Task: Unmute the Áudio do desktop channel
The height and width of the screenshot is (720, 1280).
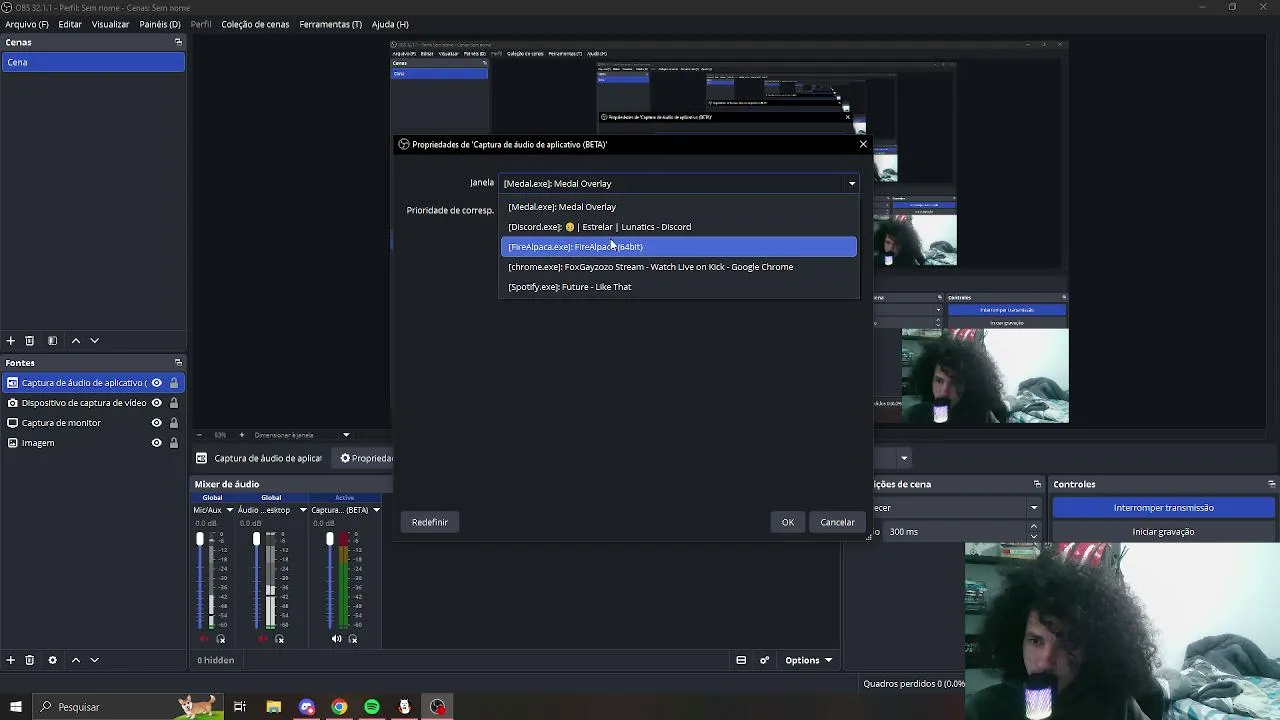Action: click(262, 639)
